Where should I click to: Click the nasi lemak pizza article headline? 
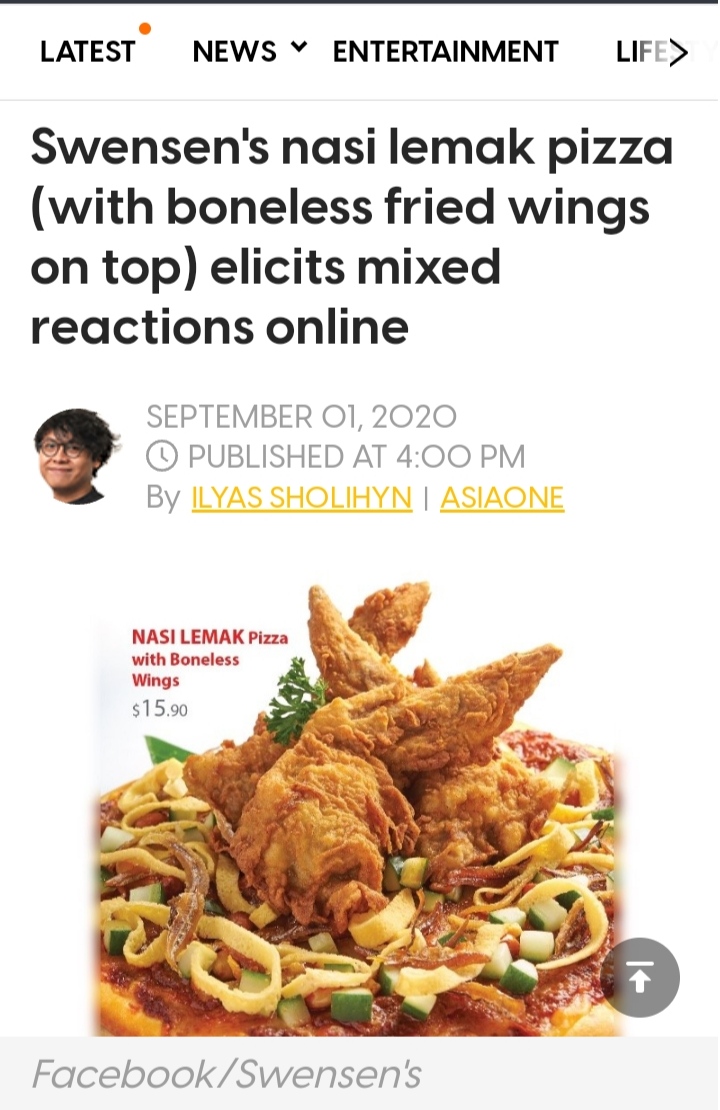click(x=351, y=237)
